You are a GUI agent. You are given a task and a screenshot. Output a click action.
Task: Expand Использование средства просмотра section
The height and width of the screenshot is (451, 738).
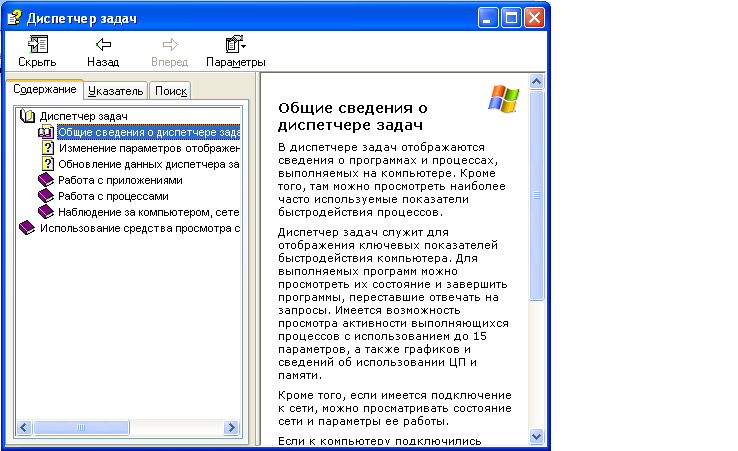tap(140, 228)
